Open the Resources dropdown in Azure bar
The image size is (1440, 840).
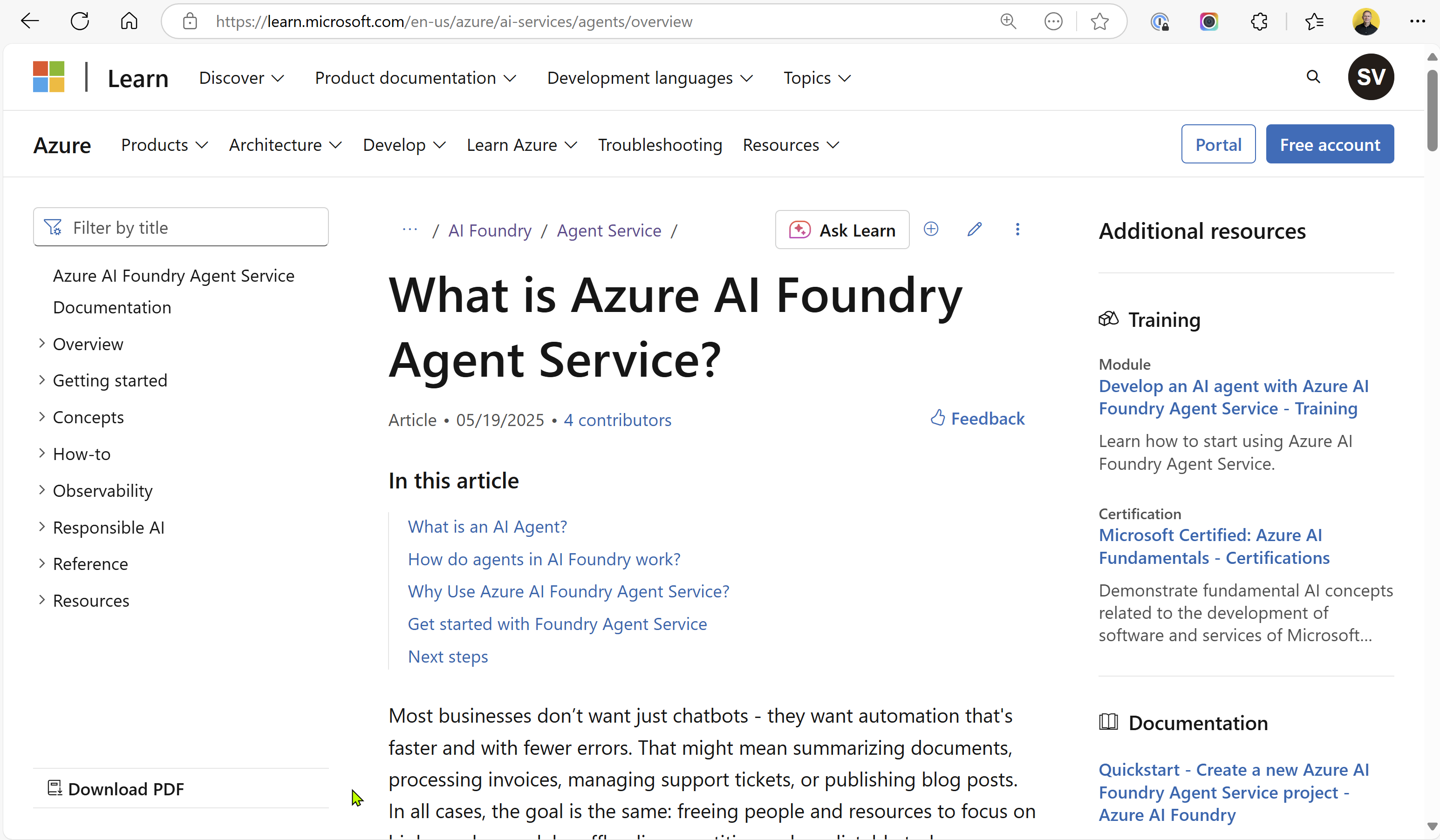click(791, 145)
